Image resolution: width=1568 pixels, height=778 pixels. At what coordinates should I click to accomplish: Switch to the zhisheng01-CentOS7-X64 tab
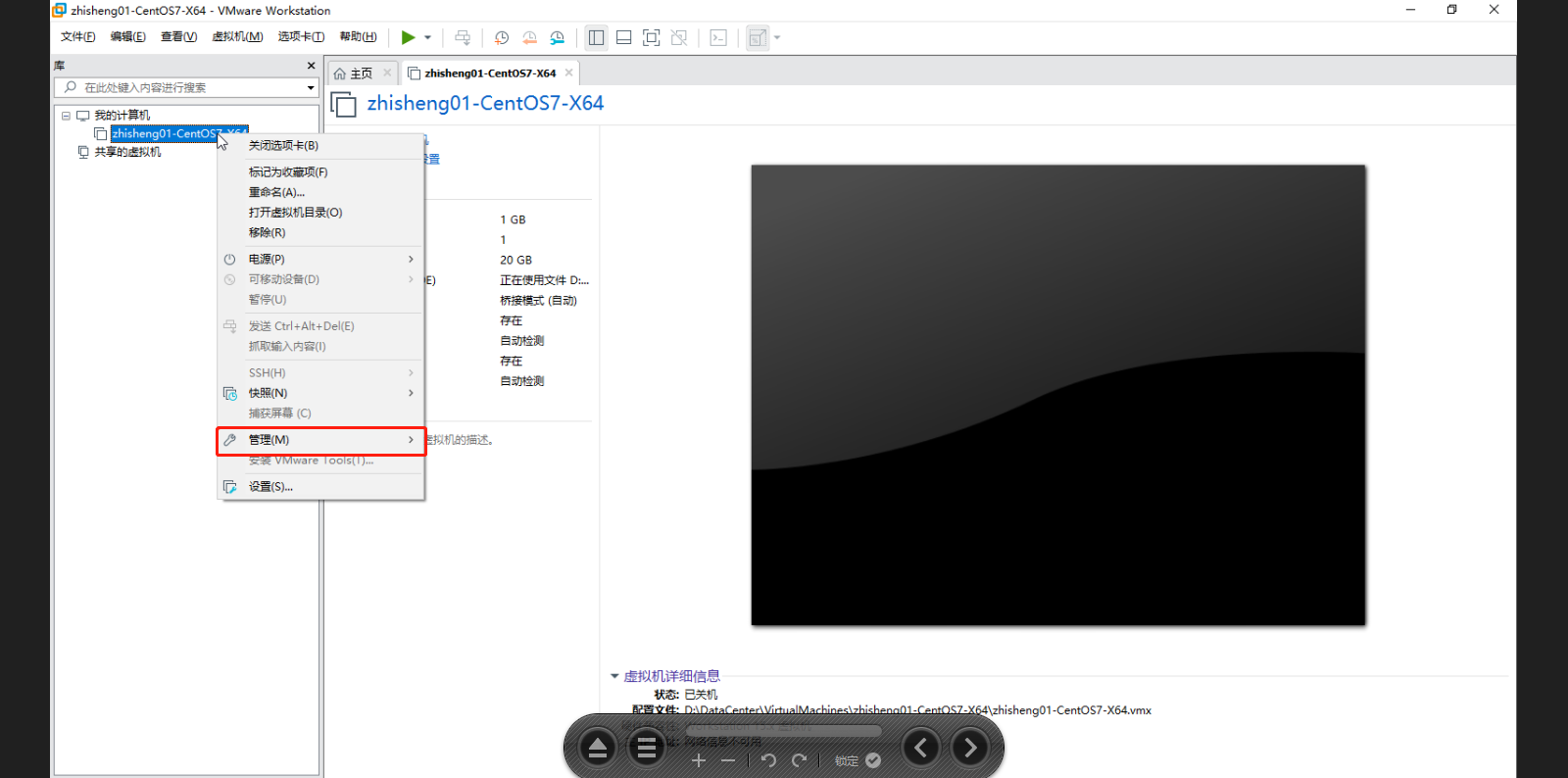pos(489,73)
